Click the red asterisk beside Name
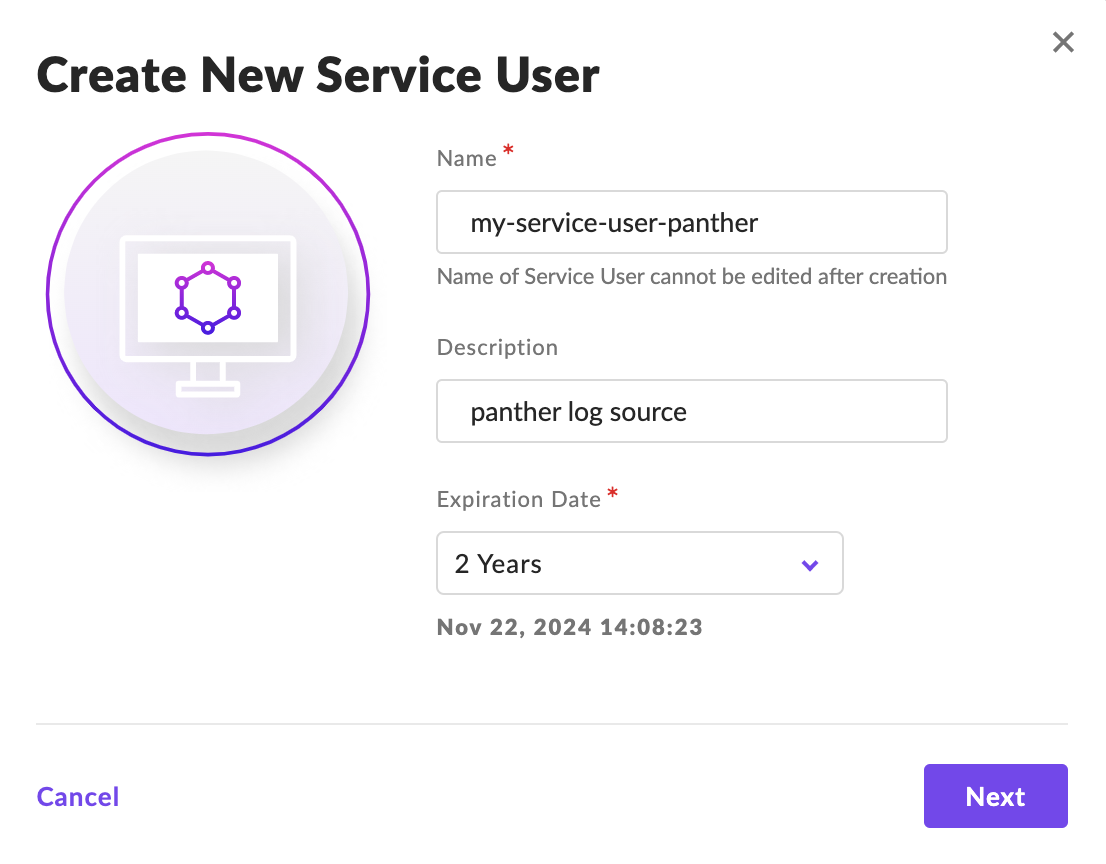 click(508, 151)
